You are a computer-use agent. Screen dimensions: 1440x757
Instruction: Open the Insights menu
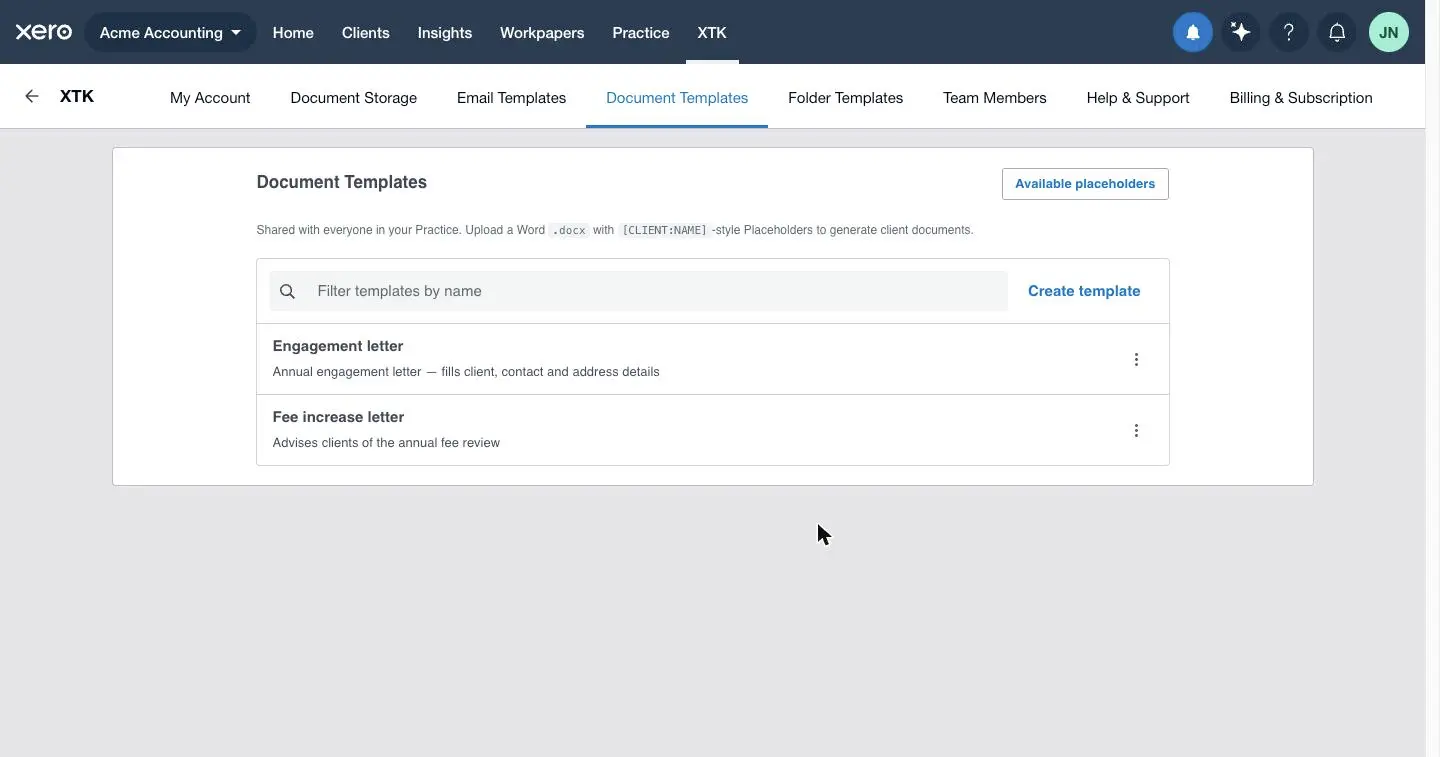[x=444, y=32]
